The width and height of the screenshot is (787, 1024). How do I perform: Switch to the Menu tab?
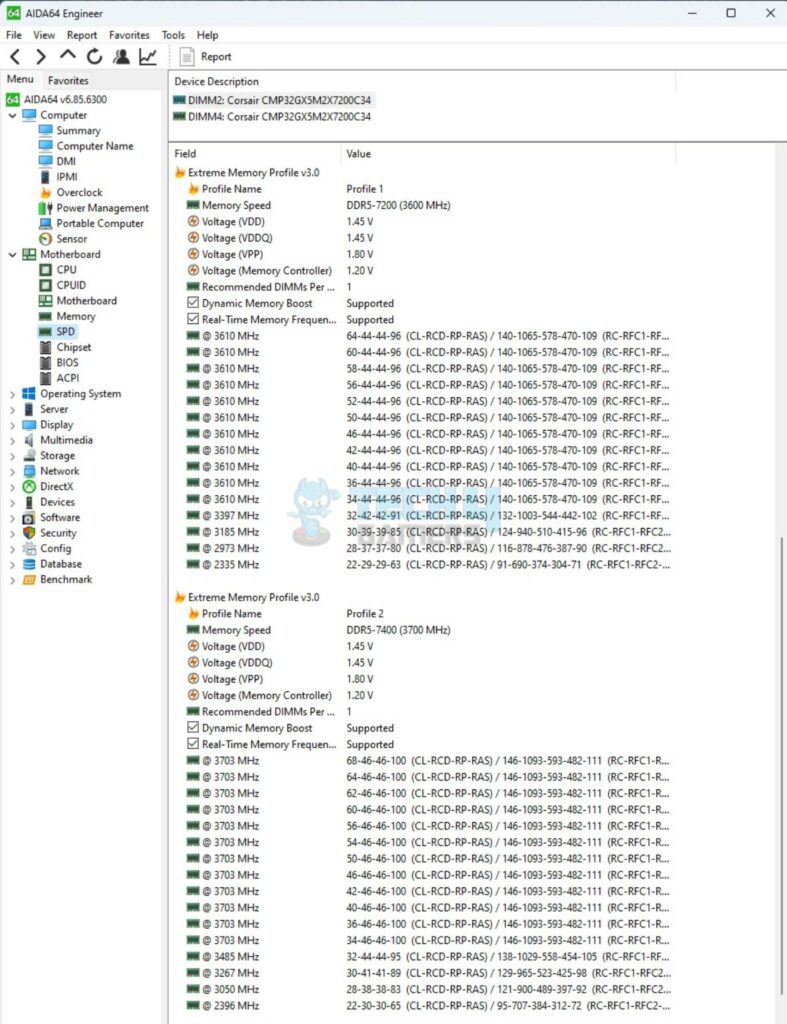tap(20, 79)
